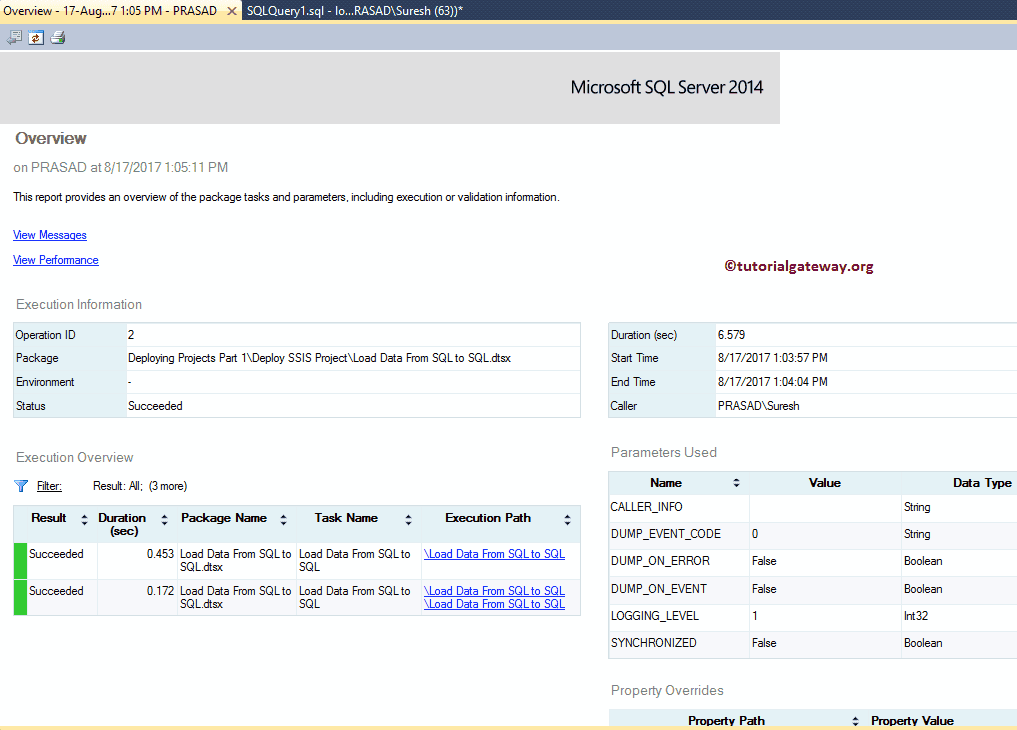Expand the Package Name sort control

(283, 518)
